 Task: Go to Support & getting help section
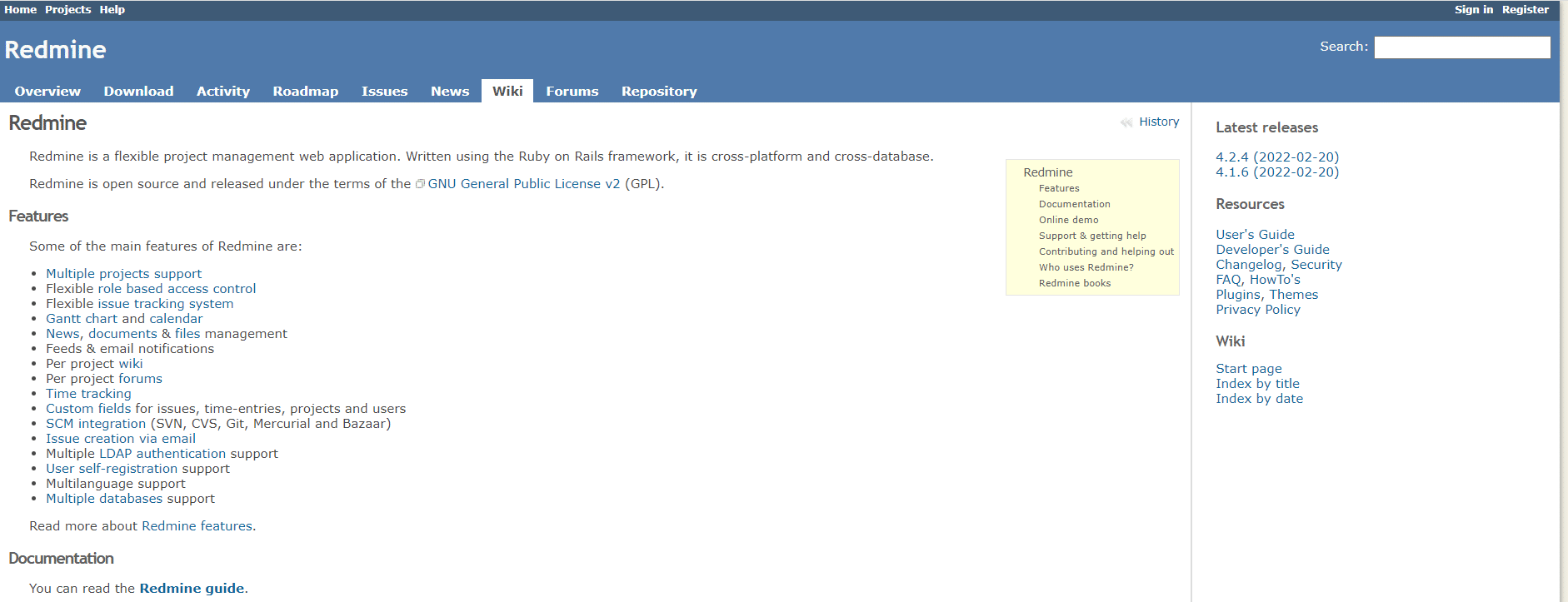pos(1092,236)
